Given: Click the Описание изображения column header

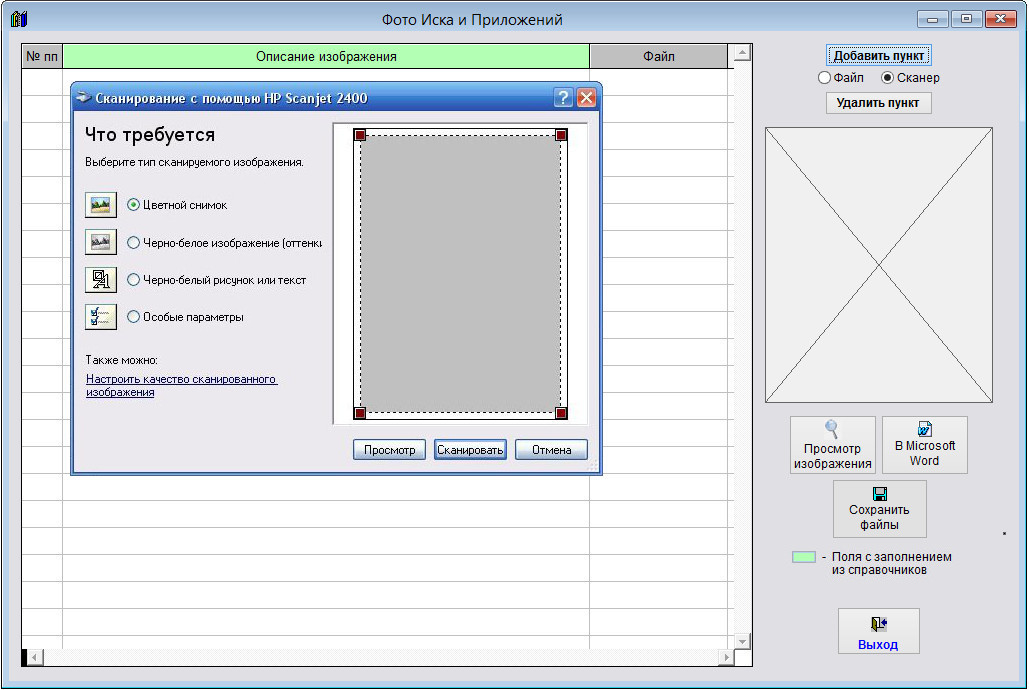Looking at the screenshot, I should pyautogui.click(x=326, y=56).
